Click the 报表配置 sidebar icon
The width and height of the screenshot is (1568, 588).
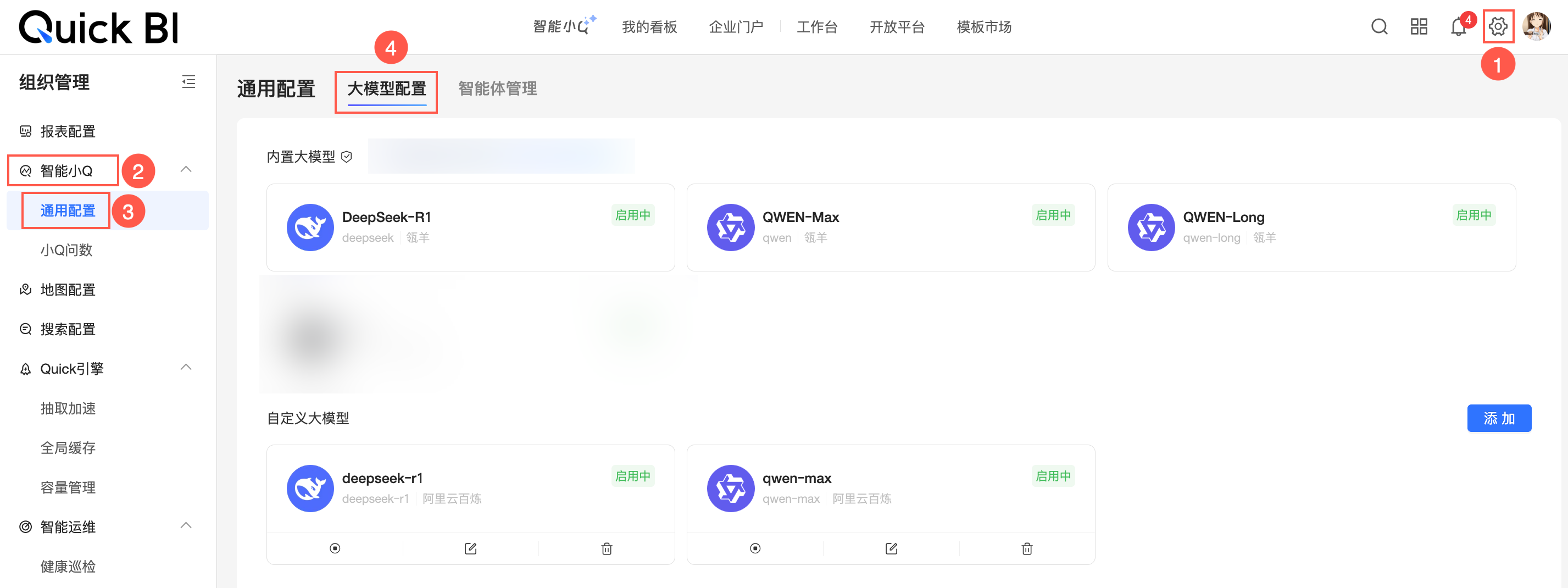point(26,131)
